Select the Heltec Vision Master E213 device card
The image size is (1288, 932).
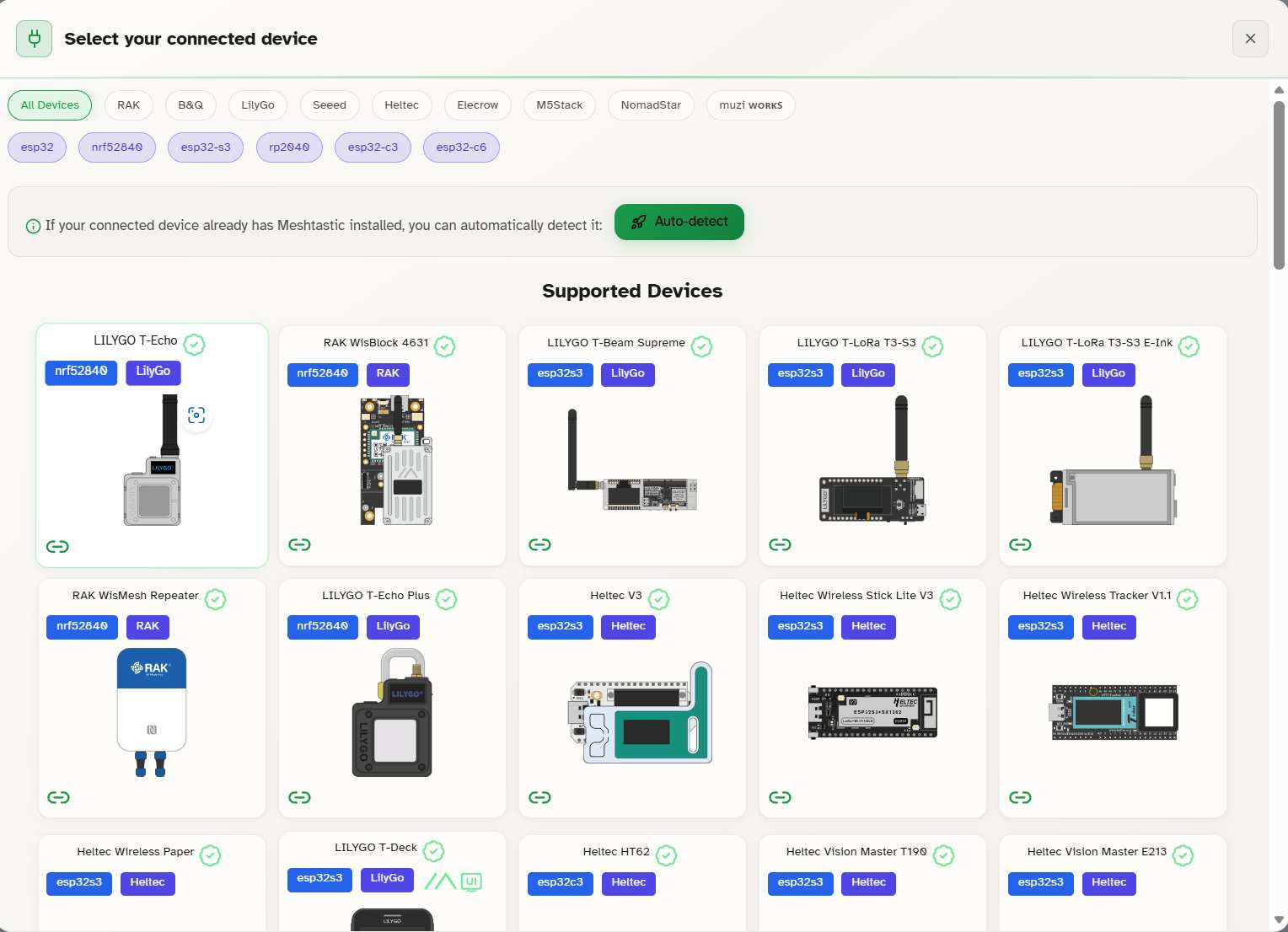point(1112,881)
